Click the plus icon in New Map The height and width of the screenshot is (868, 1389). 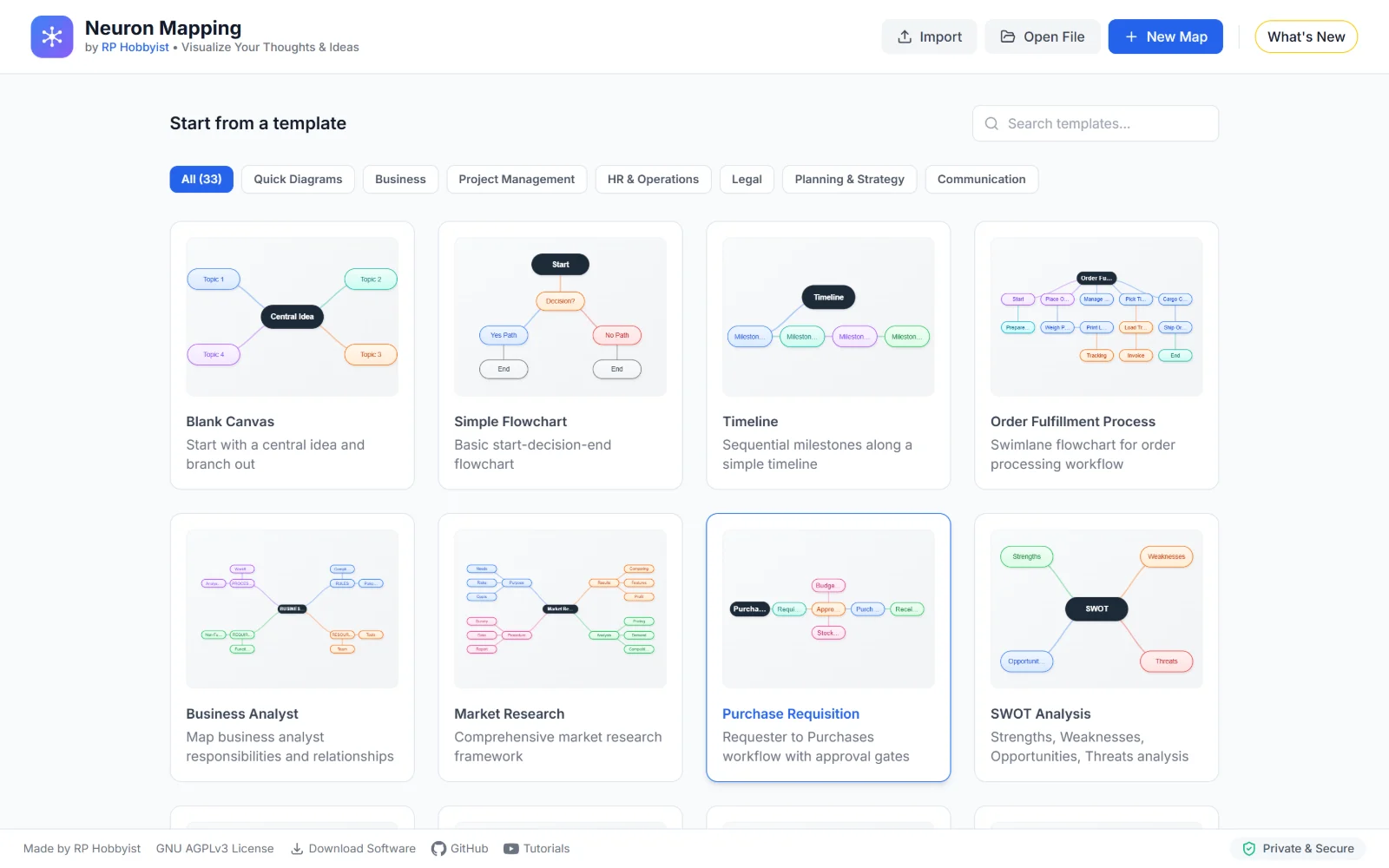[x=1131, y=36]
